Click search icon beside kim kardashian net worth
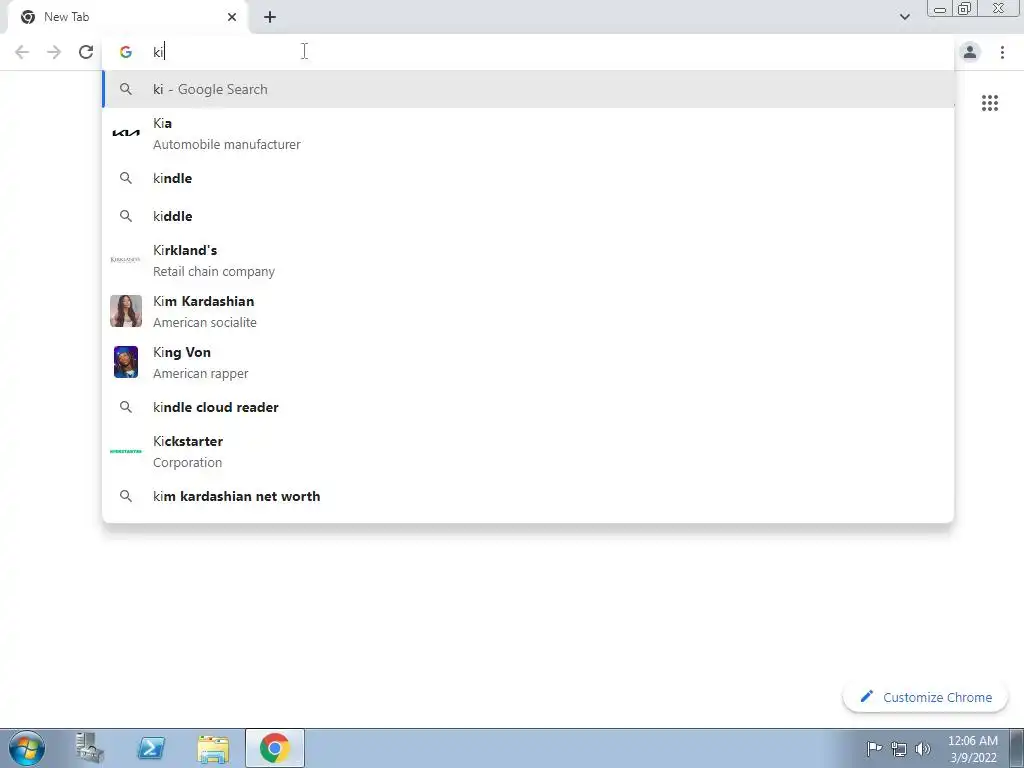 pos(125,496)
